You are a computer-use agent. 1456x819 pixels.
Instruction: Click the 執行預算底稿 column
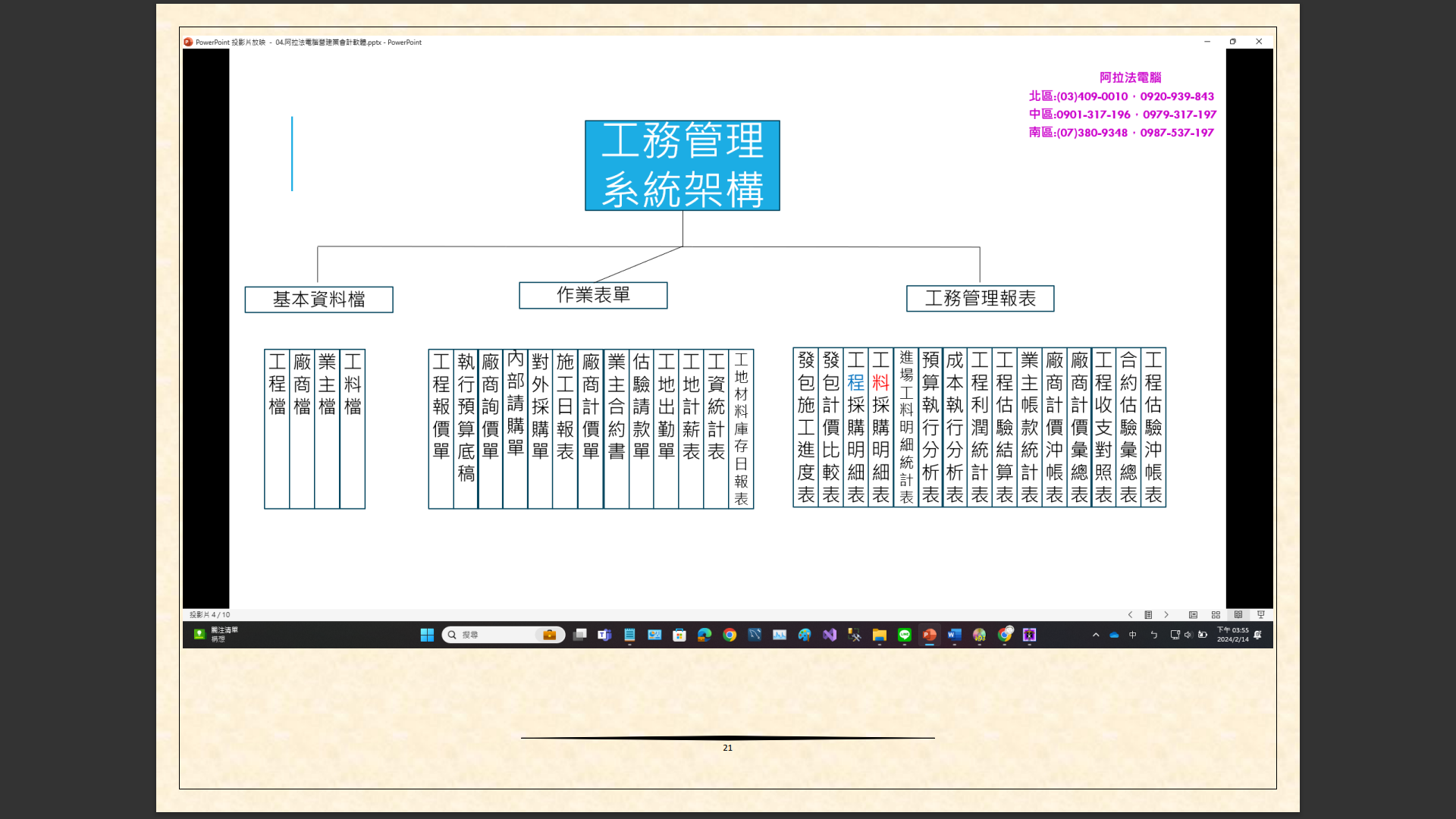466,428
